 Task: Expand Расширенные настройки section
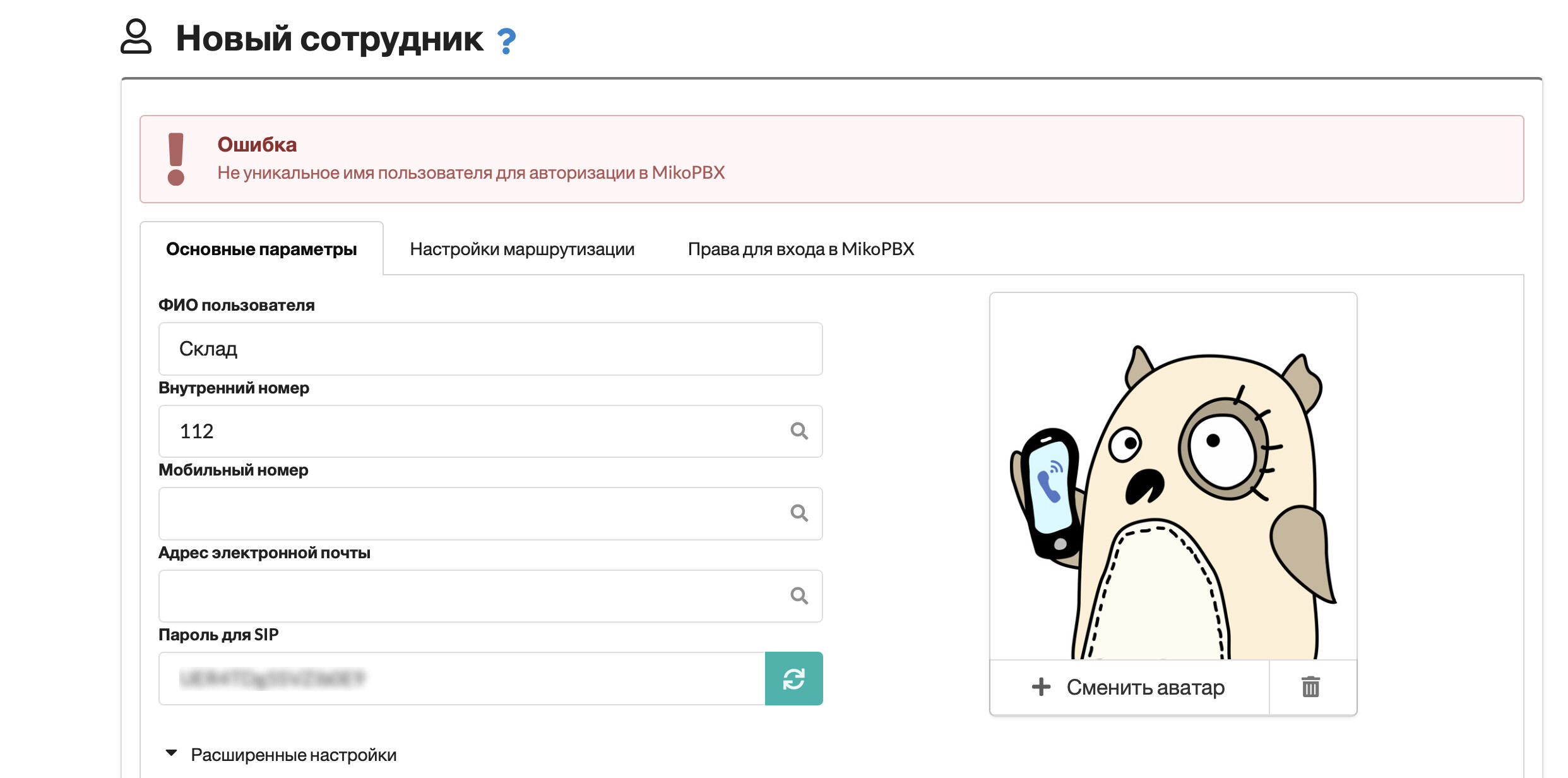(294, 755)
